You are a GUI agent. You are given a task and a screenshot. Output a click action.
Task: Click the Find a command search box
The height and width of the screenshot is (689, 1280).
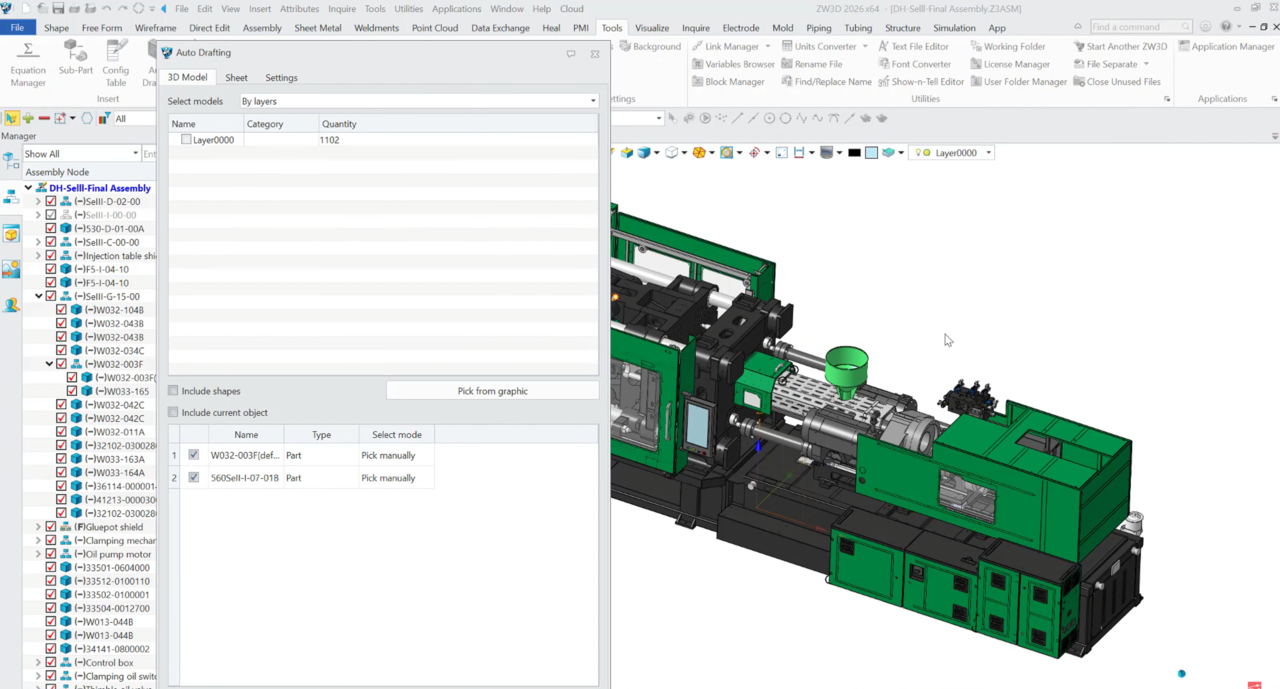(x=1135, y=27)
